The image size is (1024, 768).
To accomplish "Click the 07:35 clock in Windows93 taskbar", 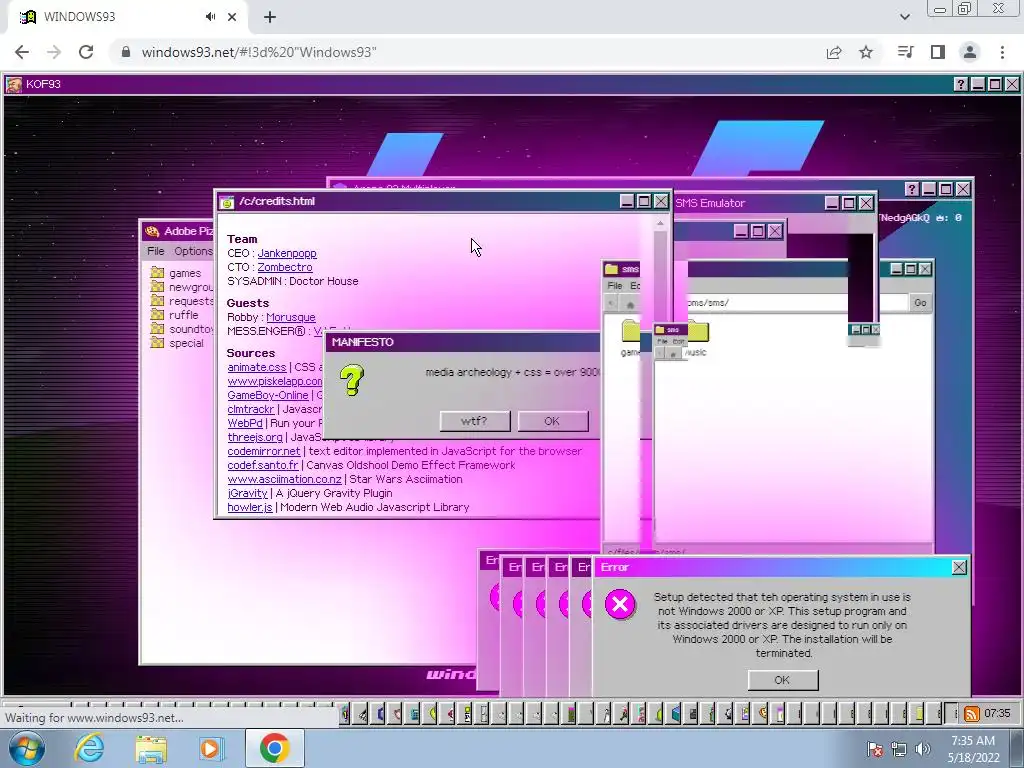I will tap(997, 713).
